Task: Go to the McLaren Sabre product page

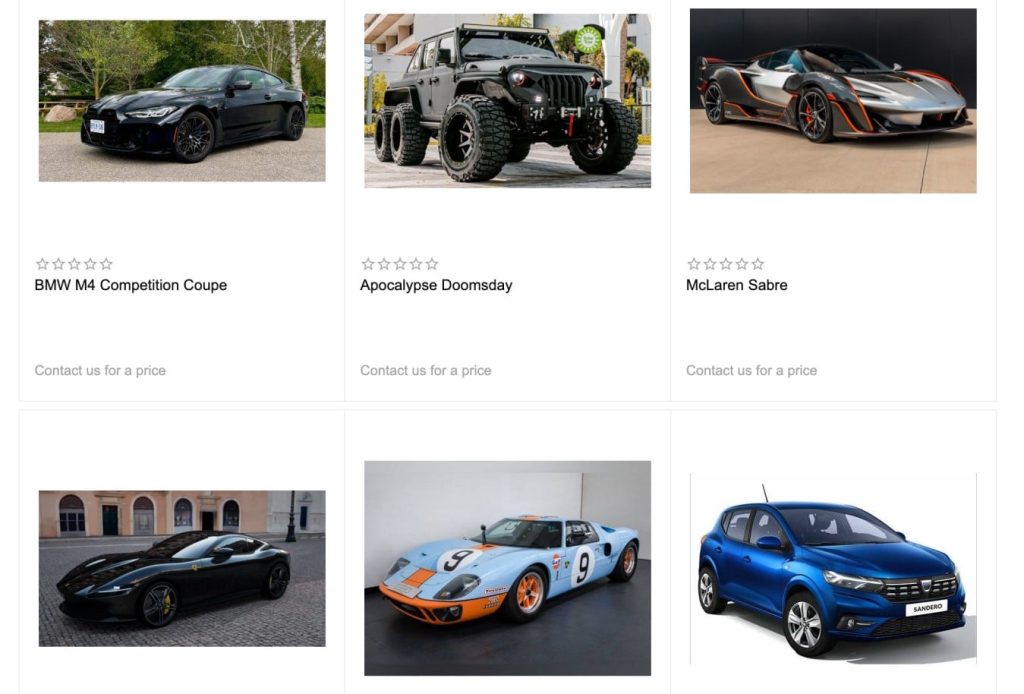Action: pyautogui.click(x=737, y=285)
